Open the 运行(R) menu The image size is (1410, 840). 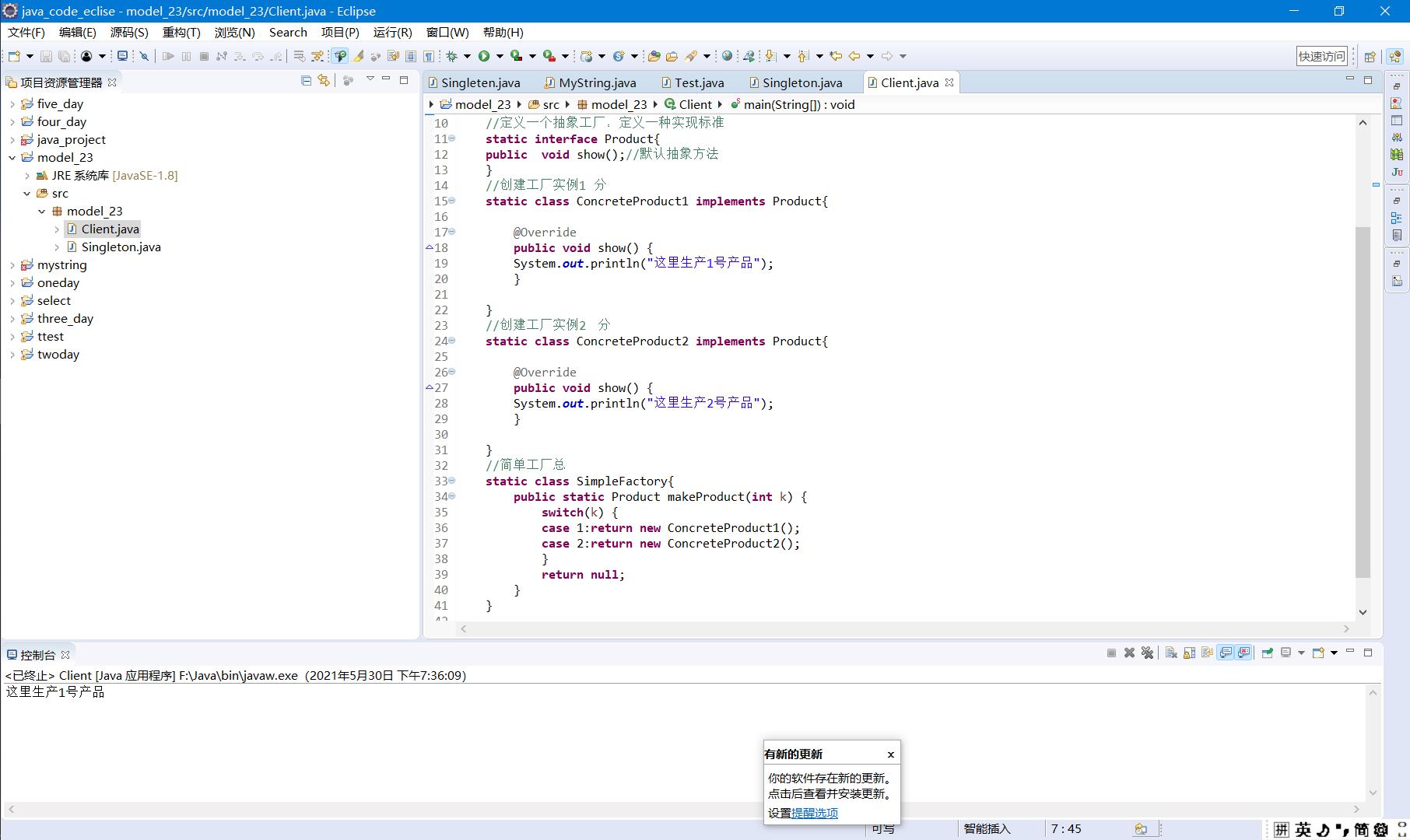pyautogui.click(x=392, y=32)
